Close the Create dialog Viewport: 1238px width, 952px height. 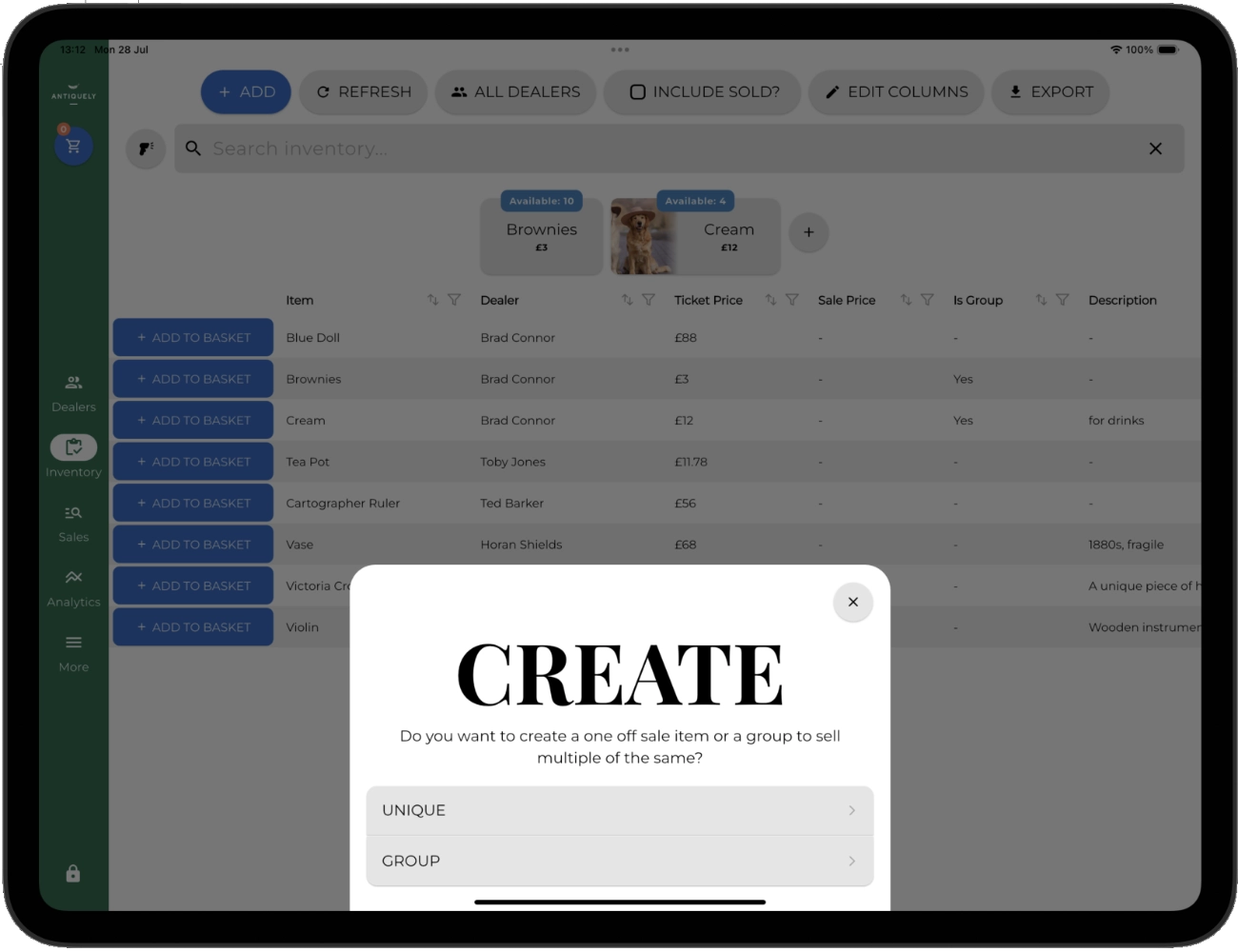pos(853,602)
